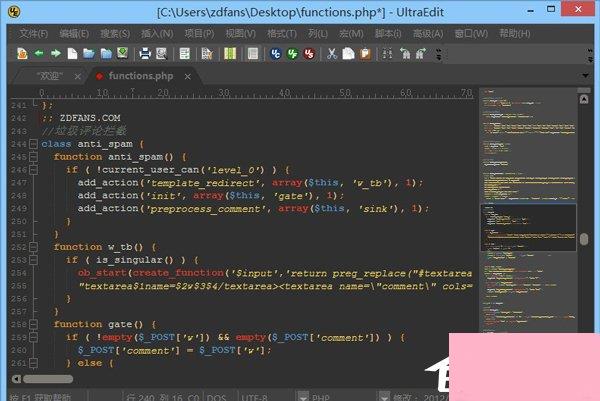Open the PHP language dropdown in status bar
The height and width of the screenshot is (401, 600).
303,396
